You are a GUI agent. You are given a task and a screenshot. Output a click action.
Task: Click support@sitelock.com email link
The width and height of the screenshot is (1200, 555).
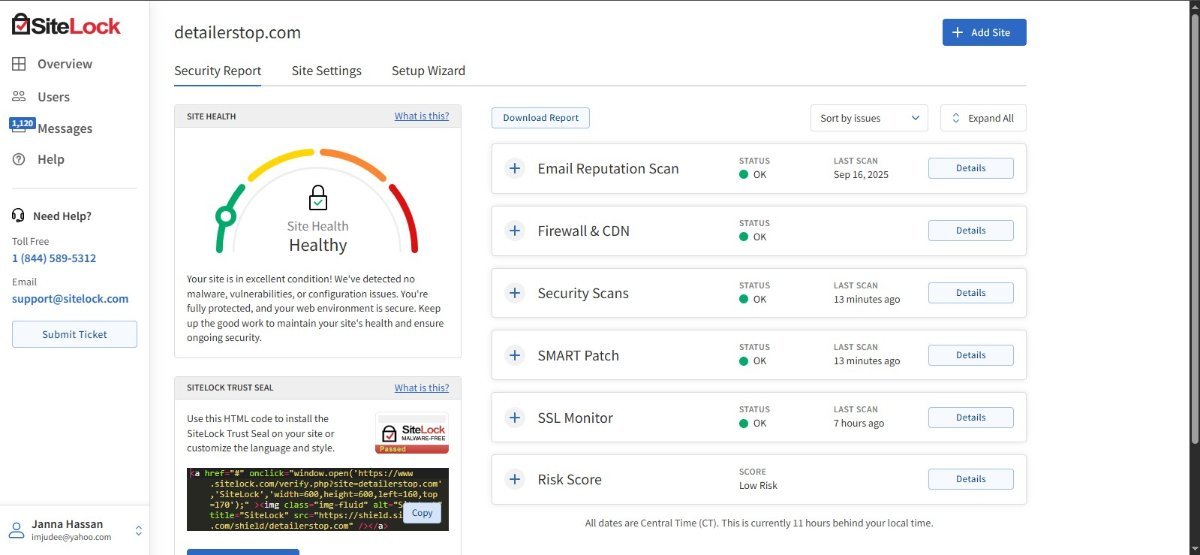click(70, 299)
